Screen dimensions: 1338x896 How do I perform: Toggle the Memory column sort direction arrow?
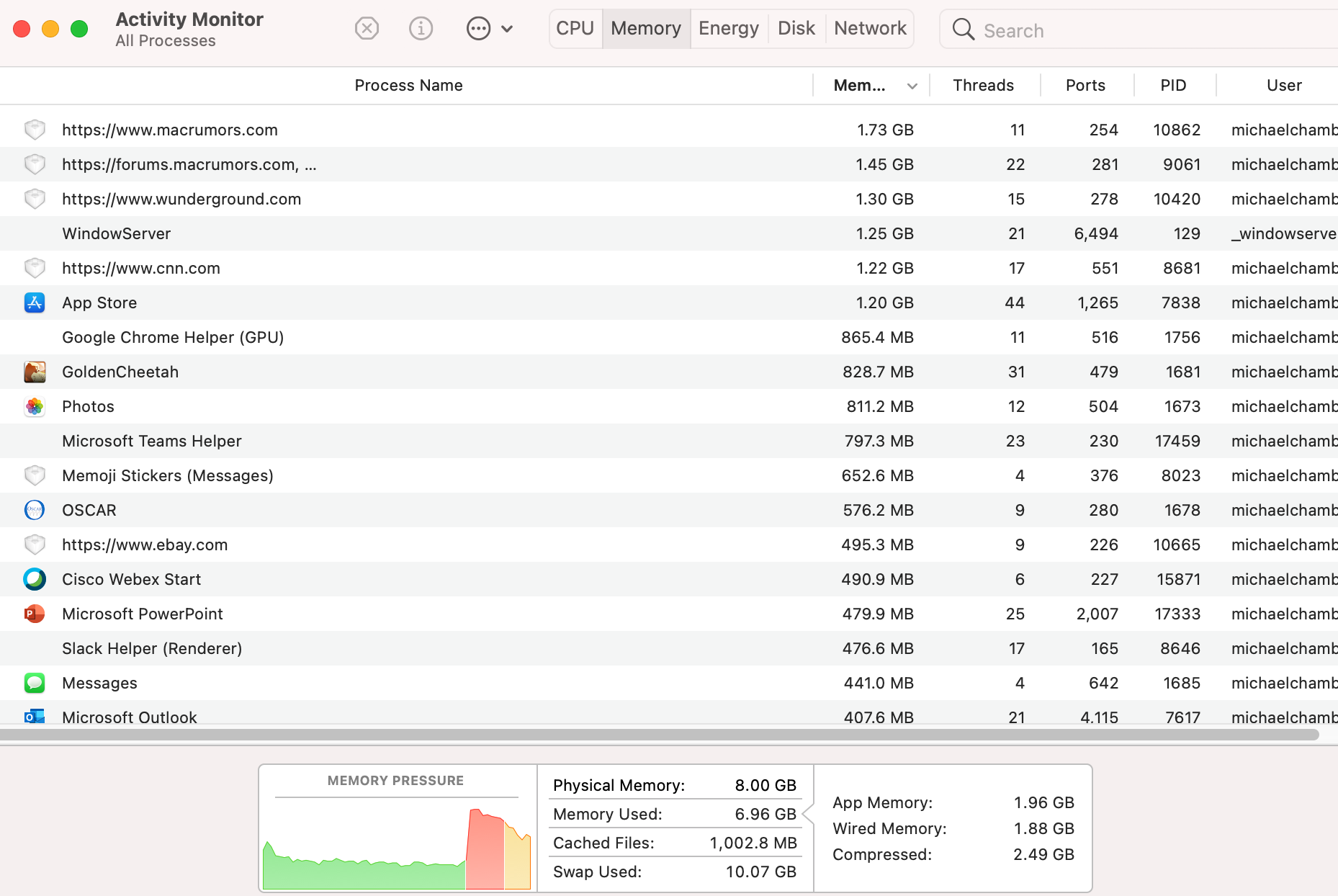912,86
